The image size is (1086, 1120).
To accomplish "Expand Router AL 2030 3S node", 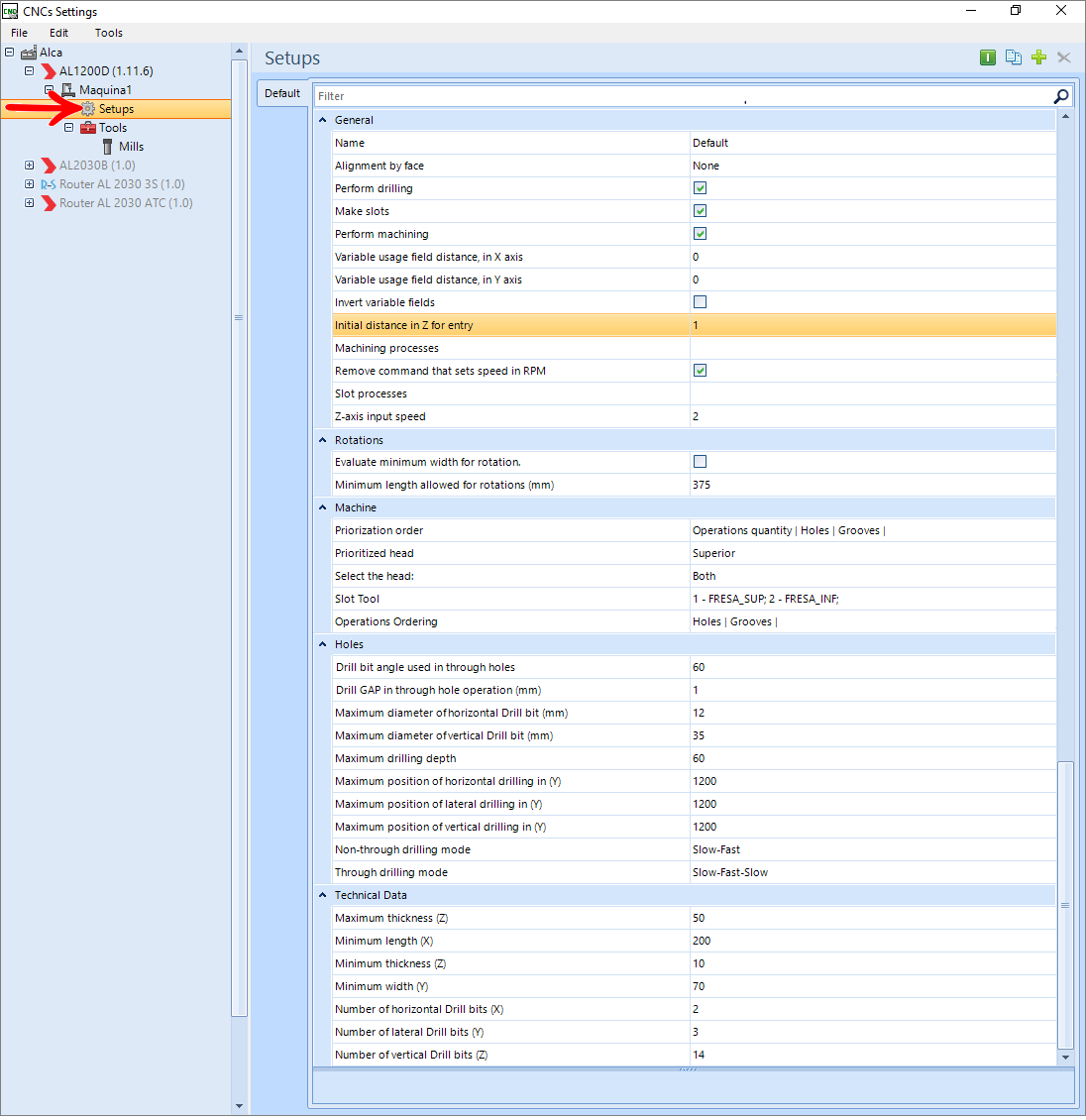I will click(30, 183).
